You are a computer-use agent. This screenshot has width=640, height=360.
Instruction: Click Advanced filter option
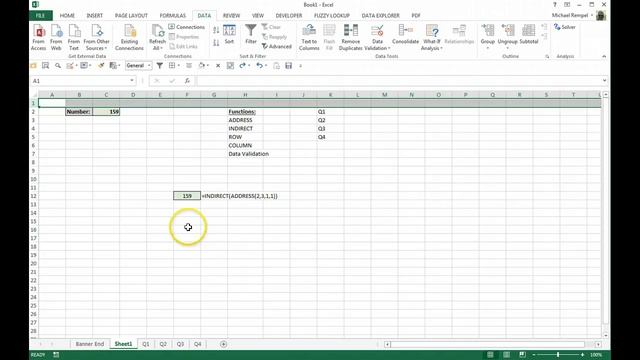tap(277, 47)
